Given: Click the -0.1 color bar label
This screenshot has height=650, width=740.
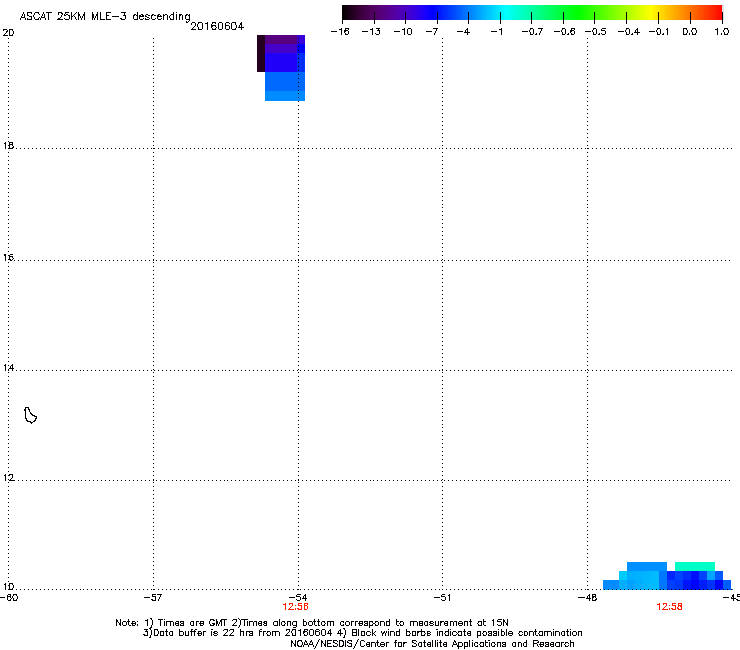Looking at the screenshot, I should pyautogui.click(x=659, y=32).
